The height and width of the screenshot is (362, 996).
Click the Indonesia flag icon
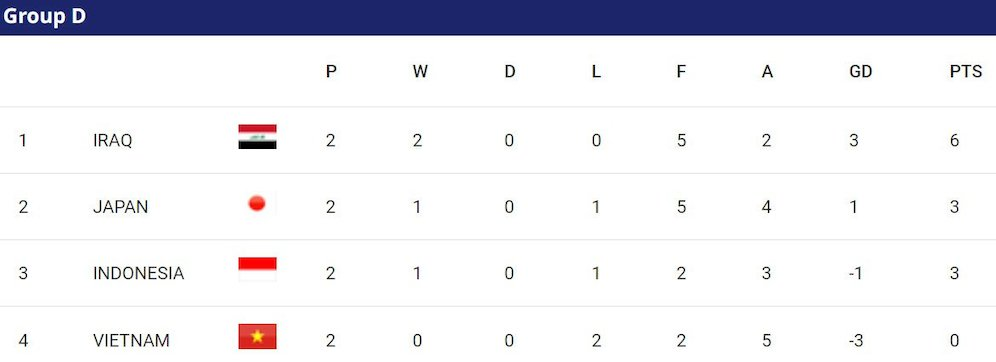[257, 269]
